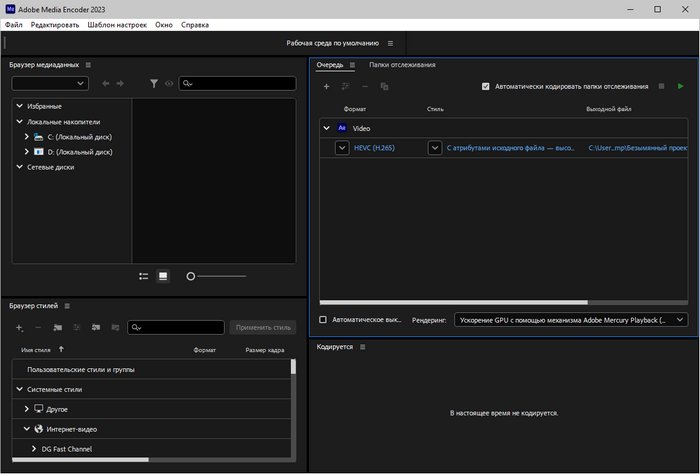Open the Шаблон настроек menu
This screenshot has width=700, height=474.
tap(117, 25)
